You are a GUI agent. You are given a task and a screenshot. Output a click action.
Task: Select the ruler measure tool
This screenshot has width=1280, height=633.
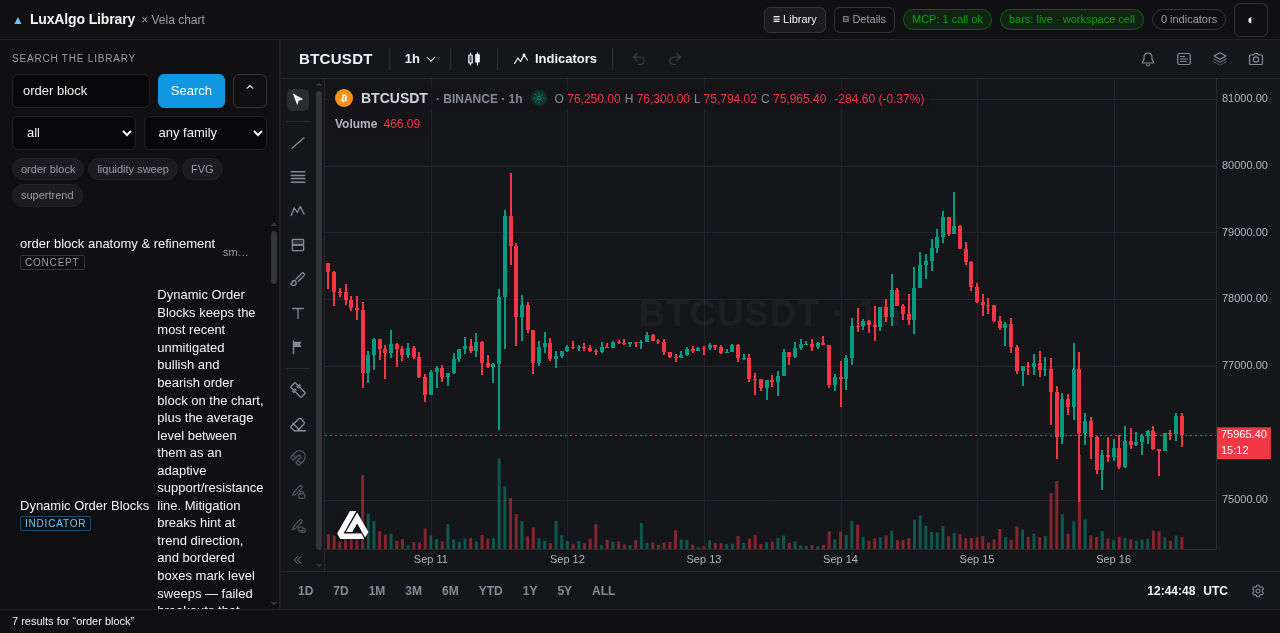coord(298,390)
